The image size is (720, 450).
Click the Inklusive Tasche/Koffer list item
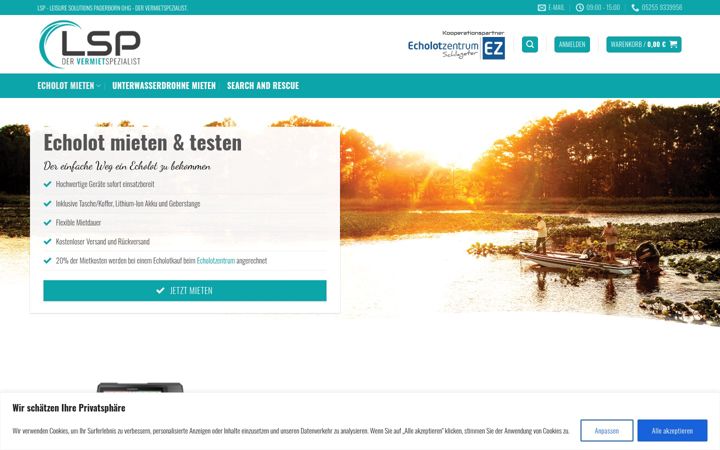point(128,203)
